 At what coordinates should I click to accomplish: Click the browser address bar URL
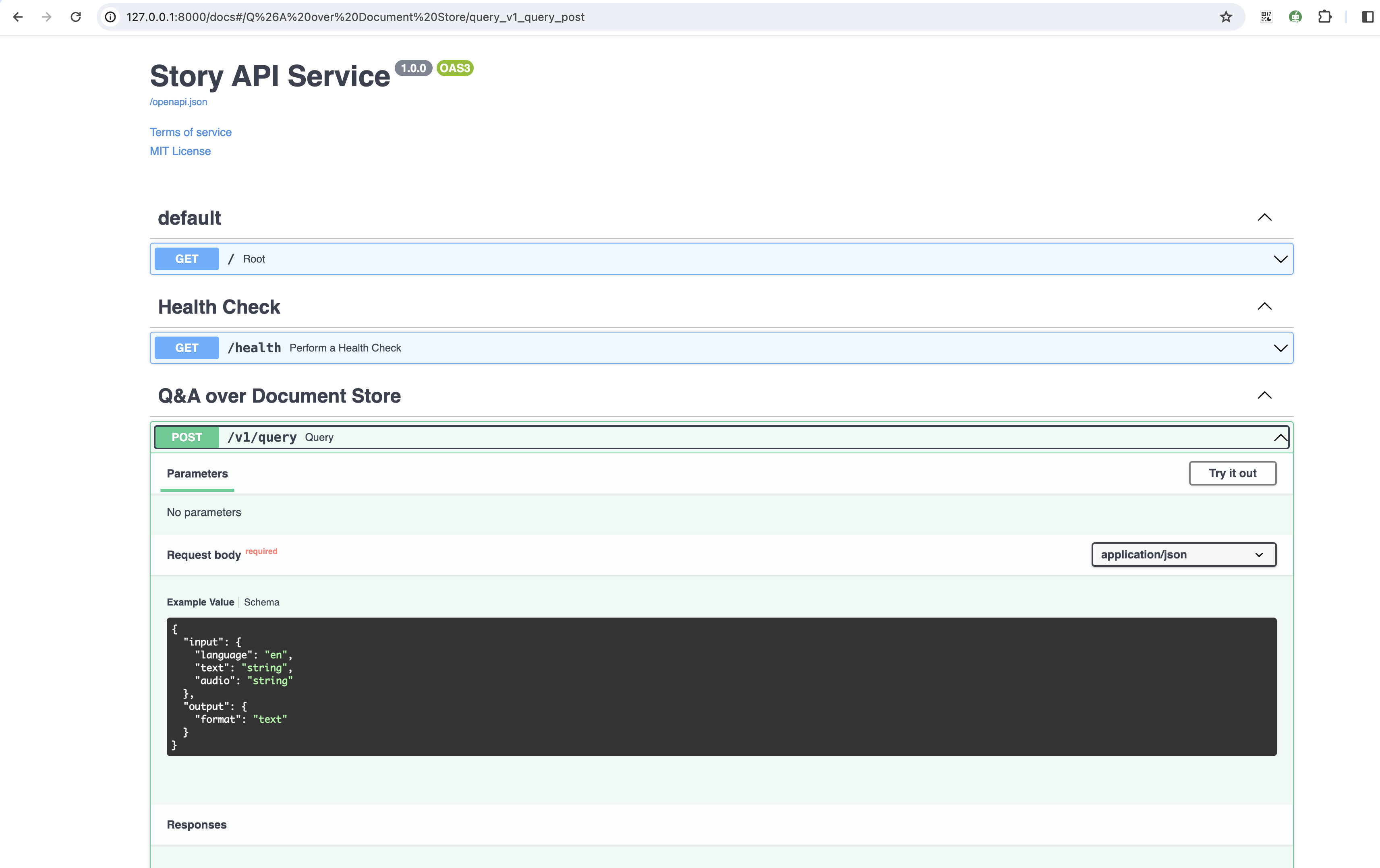(x=355, y=17)
